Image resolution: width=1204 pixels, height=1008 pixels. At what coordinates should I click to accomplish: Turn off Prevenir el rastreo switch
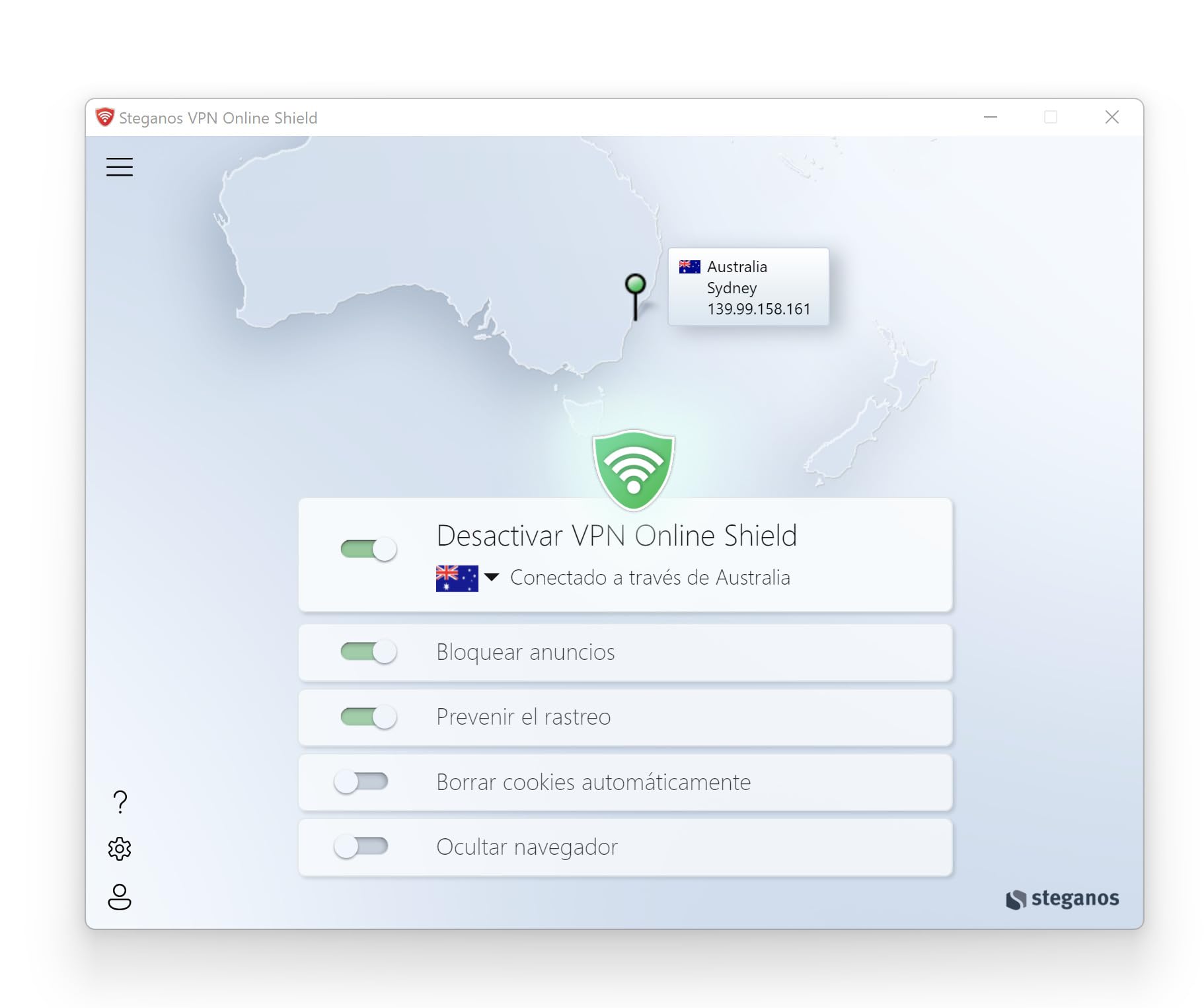coord(369,717)
